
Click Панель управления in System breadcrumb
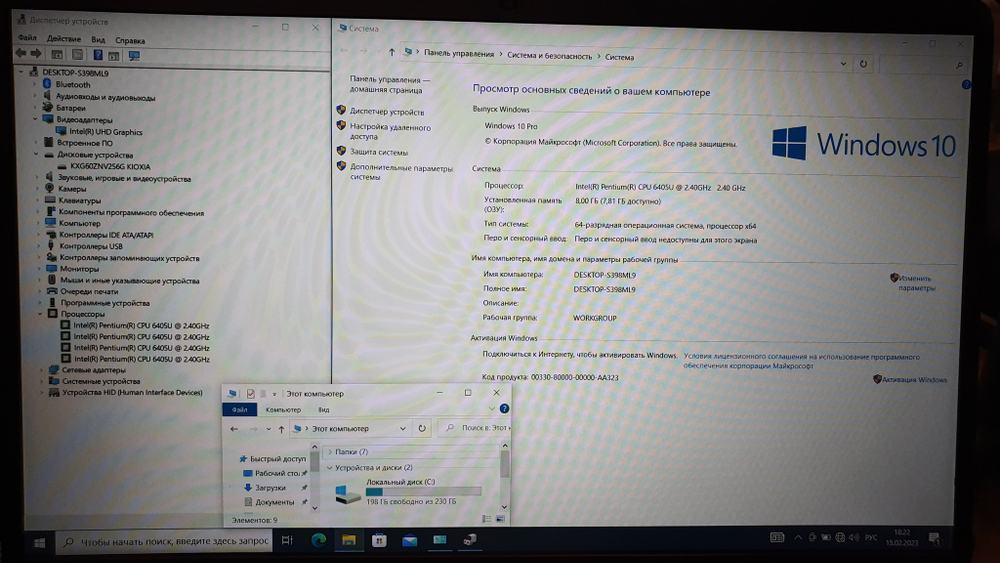click(459, 54)
